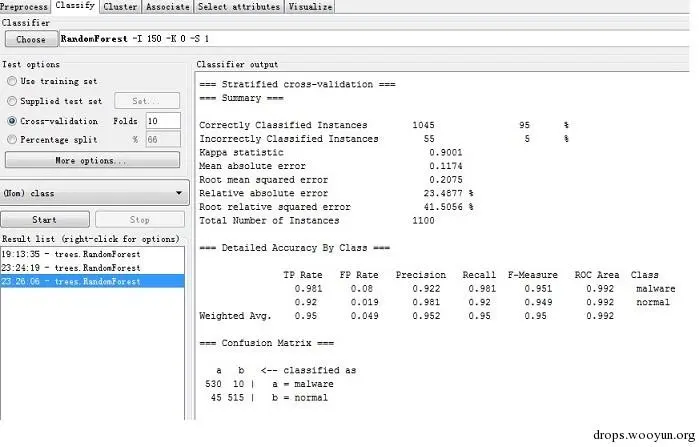
Task: Click the 'b = normal' confusion matrix row
Action: click(x=269, y=398)
